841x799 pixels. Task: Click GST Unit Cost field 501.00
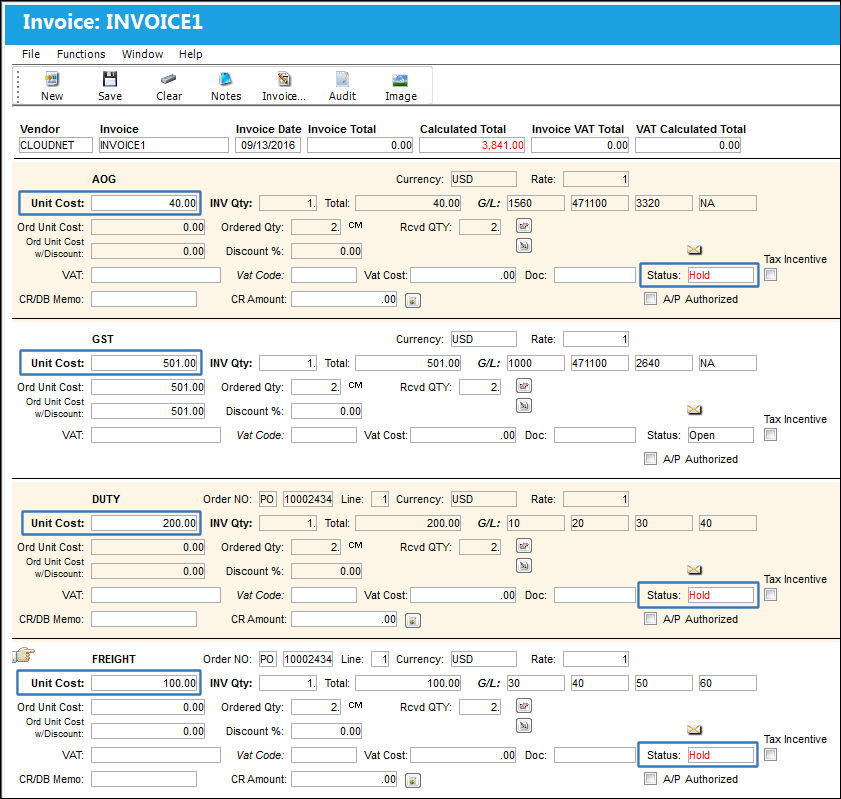click(144, 363)
